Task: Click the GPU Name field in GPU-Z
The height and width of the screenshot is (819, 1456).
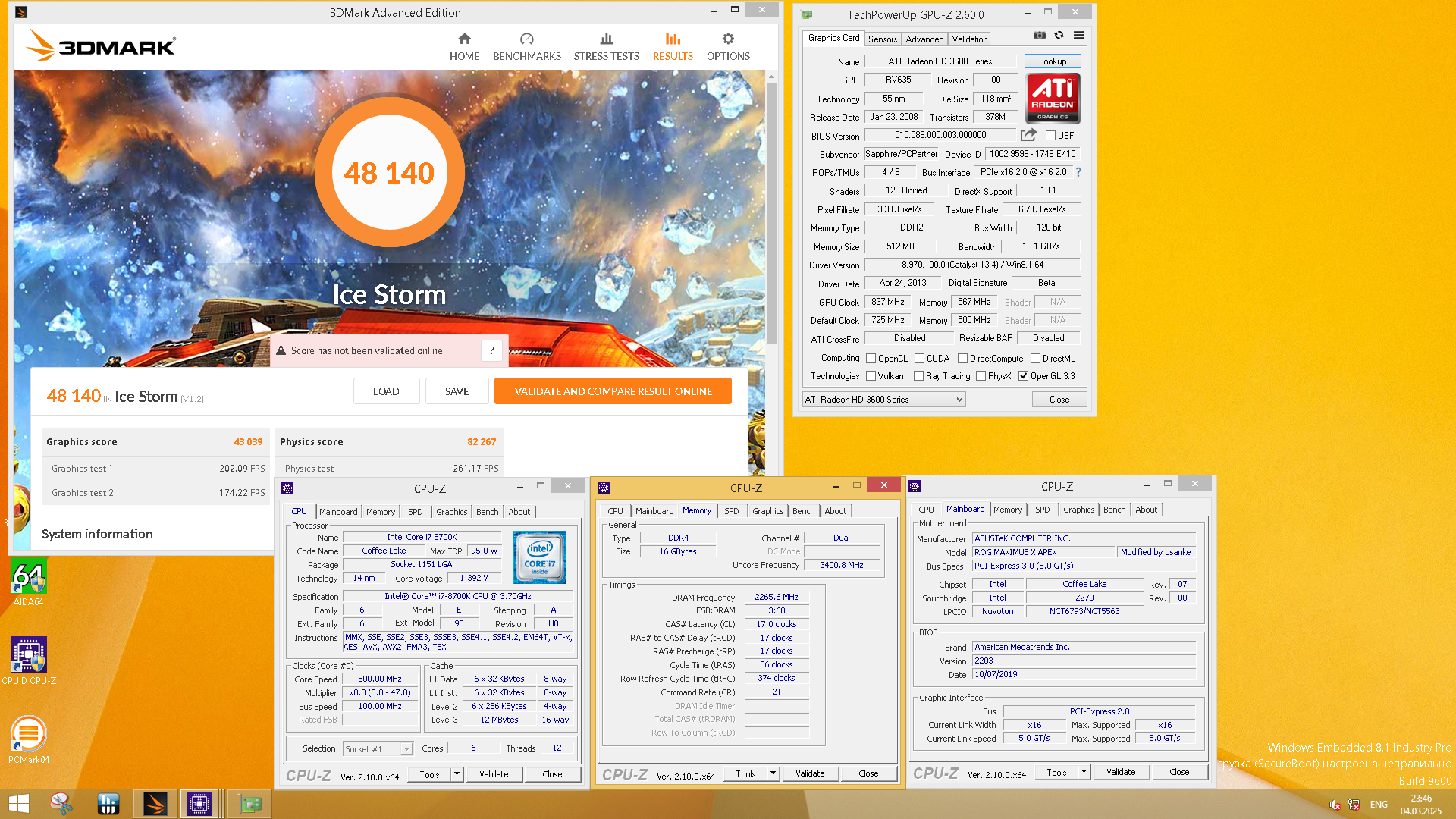Action: pyautogui.click(x=940, y=61)
